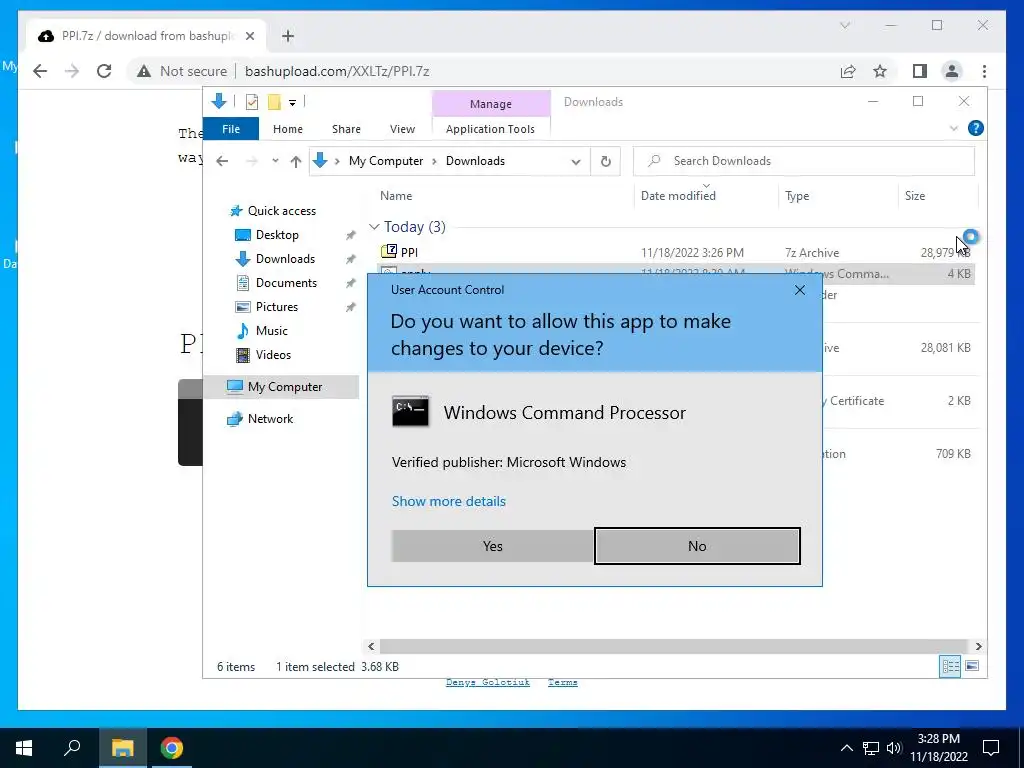This screenshot has width=1024, height=768.
Task: Select Network in navigation pane
Action: 270,419
